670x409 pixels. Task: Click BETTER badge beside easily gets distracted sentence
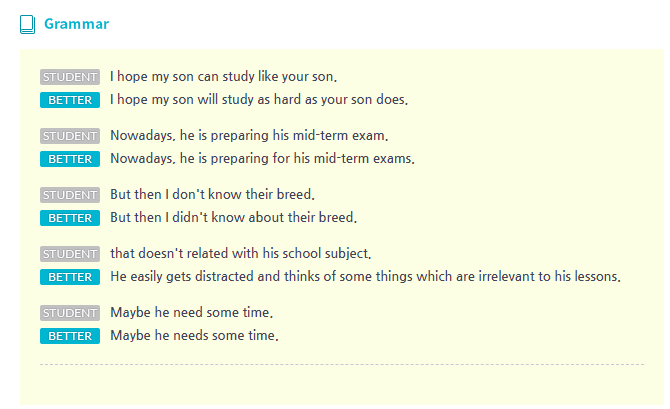point(70,277)
